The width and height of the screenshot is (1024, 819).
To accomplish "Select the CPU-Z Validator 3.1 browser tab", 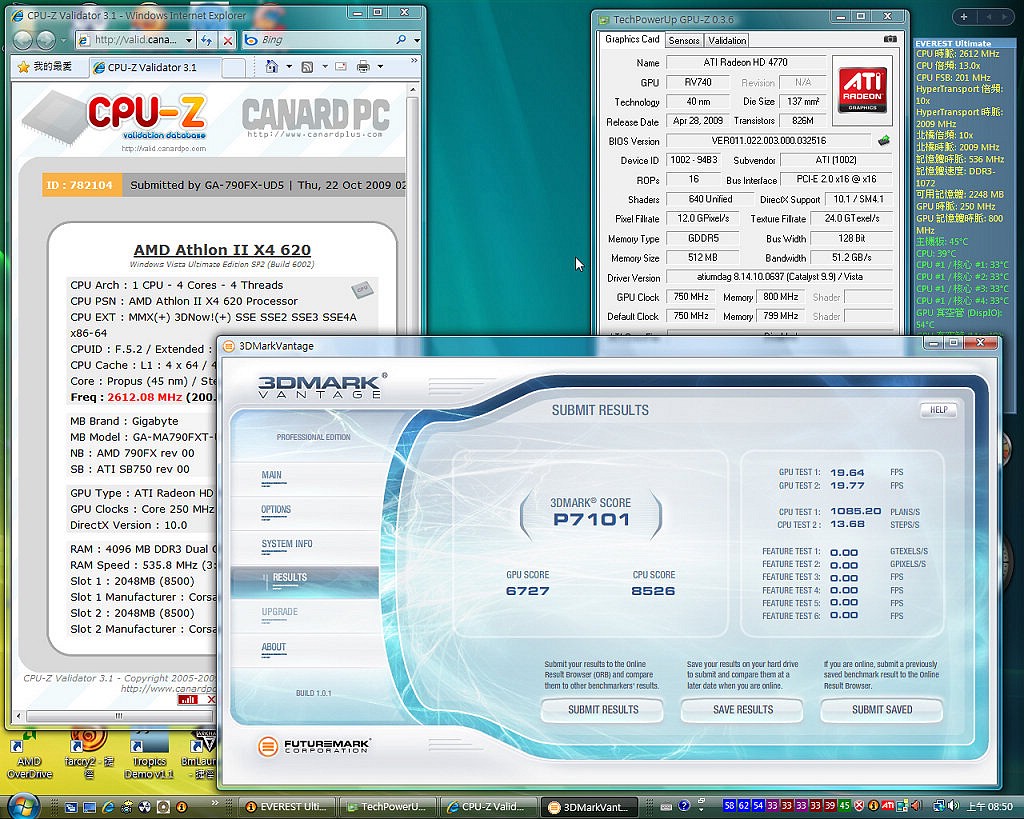I will point(153,67).
